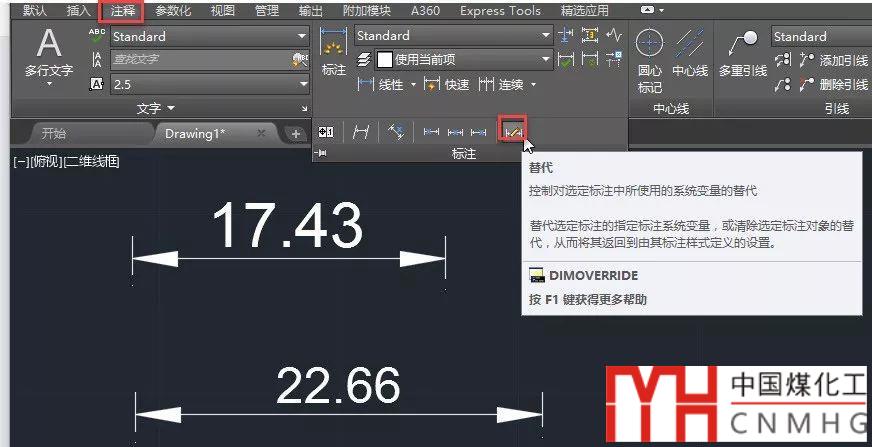Open the A360 ribbon tab
The height and width of the screenshot is (447, 872).
[425, 11]
